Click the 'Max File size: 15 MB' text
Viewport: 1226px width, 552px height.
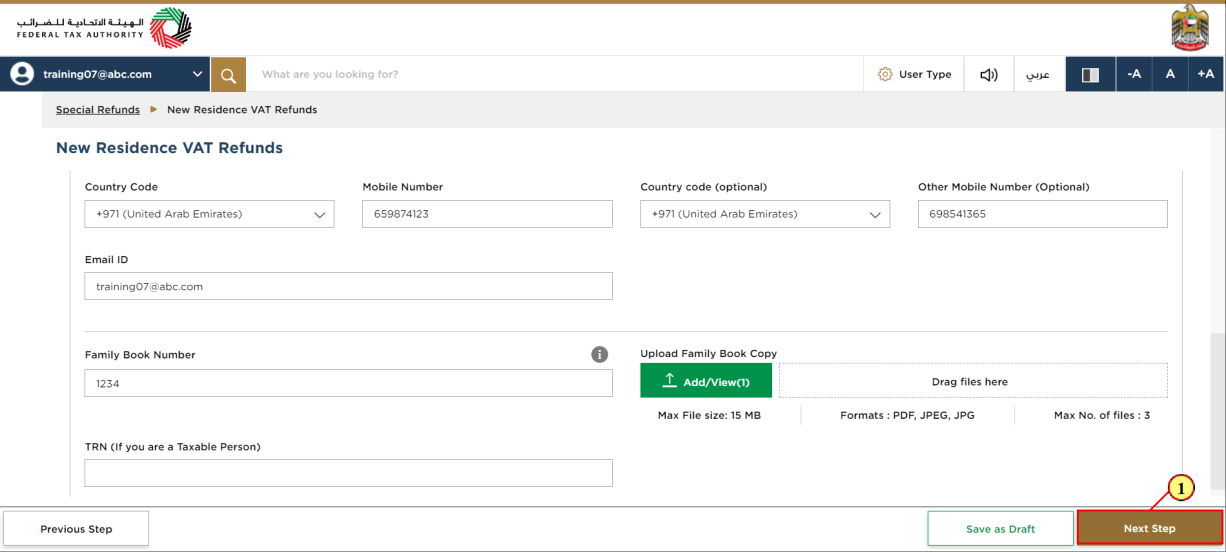(x=709, y=415)
